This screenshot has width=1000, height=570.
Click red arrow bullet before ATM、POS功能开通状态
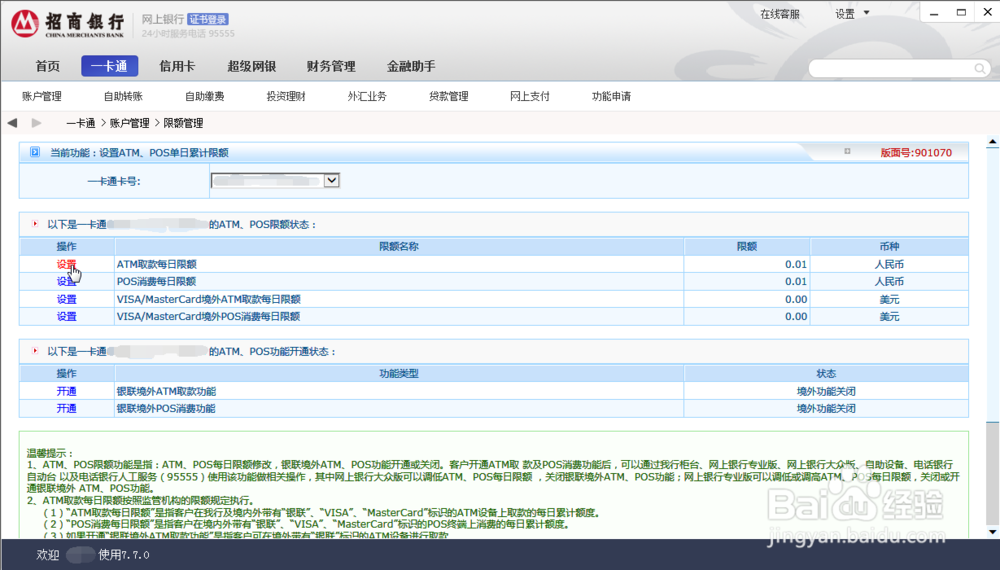pos(35,351)
